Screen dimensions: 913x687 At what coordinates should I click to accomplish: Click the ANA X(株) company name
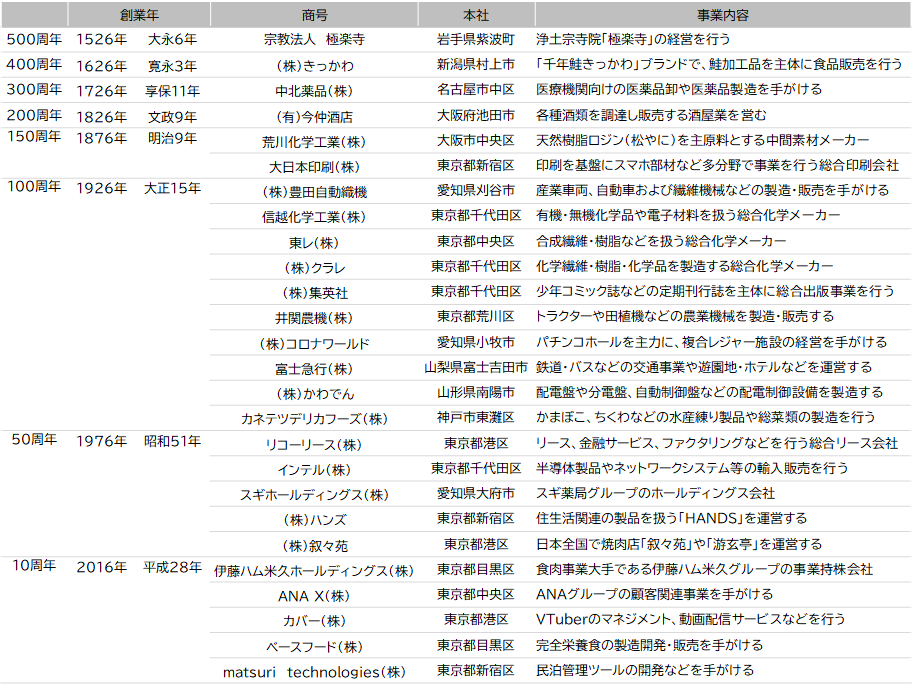coord(314,596)
